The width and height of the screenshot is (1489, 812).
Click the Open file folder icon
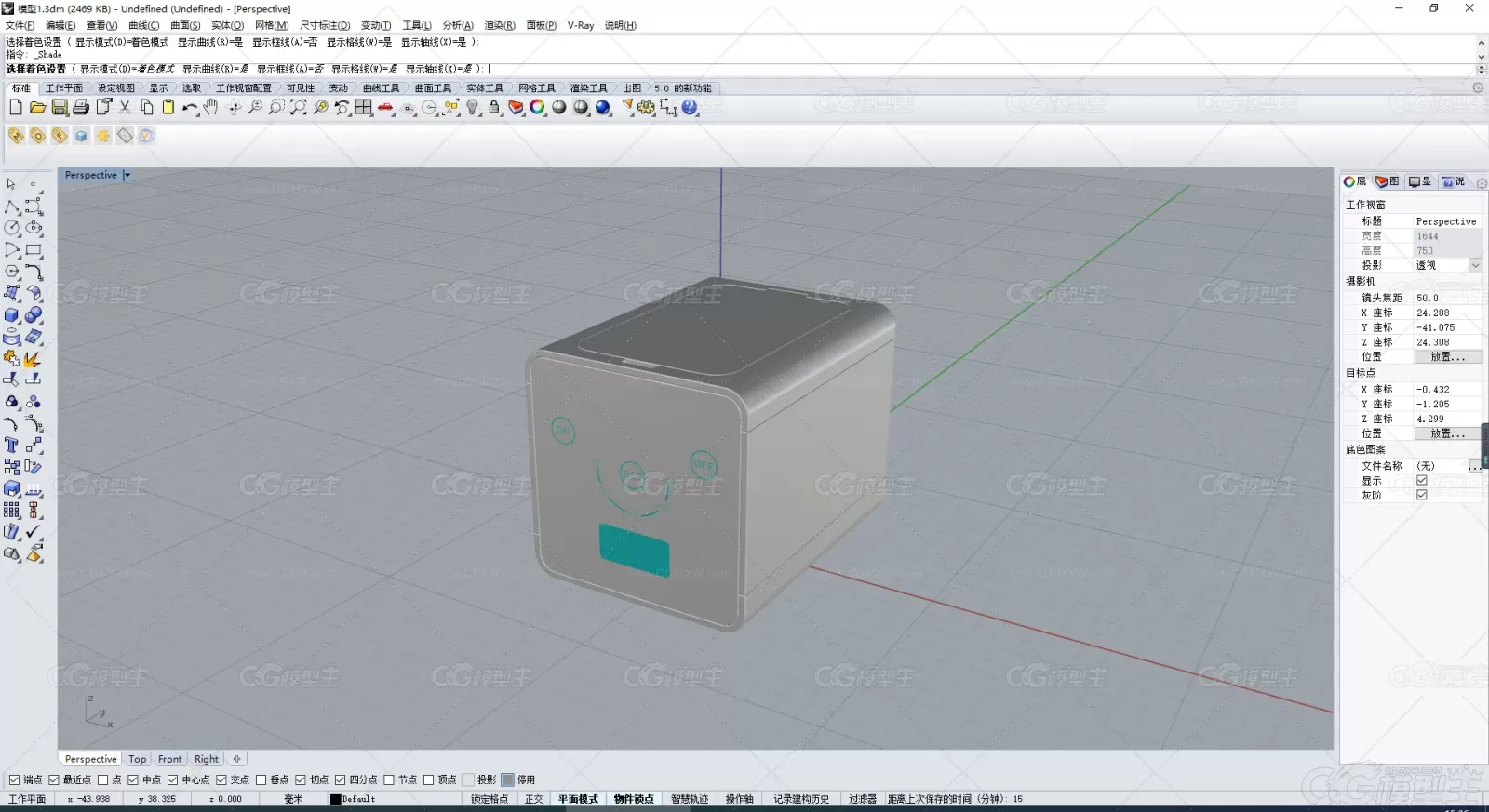pos(37,108)
